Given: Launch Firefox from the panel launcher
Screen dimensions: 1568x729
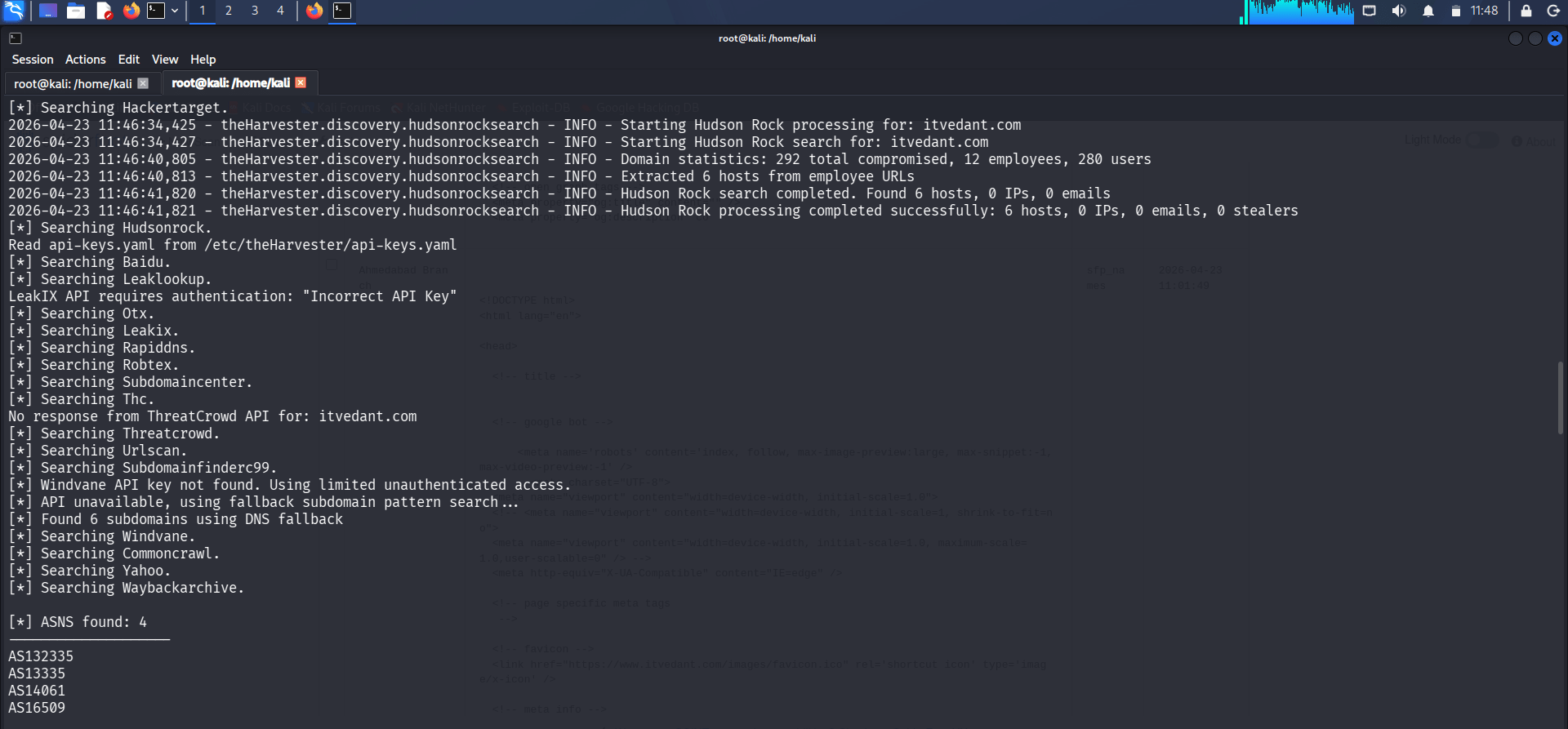Looking at the screenshot, I should click(131, 11).
